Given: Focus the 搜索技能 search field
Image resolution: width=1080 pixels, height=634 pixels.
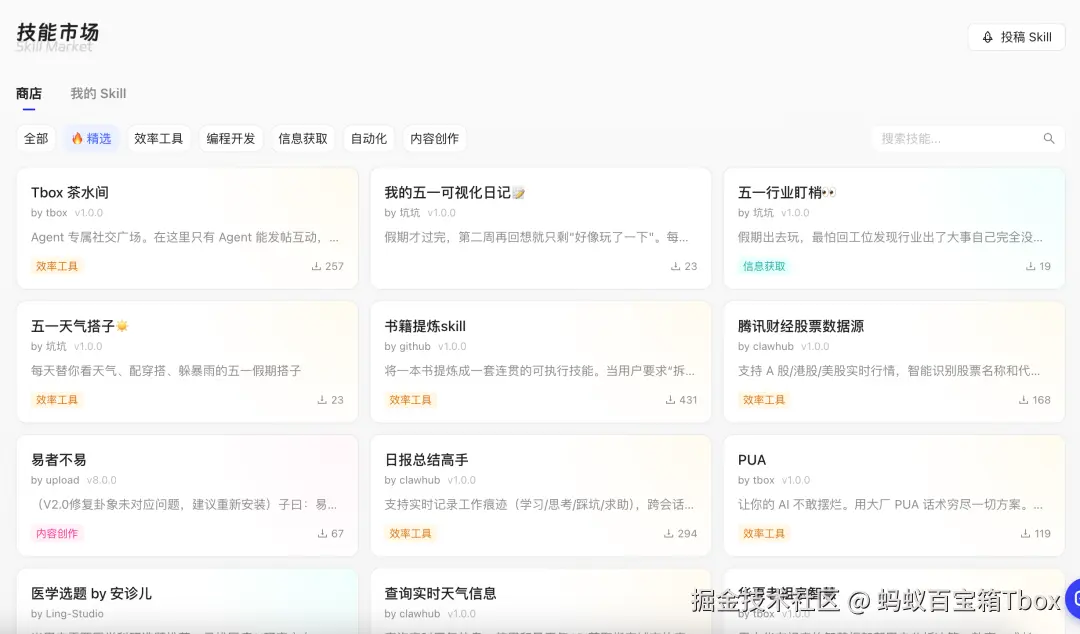Looking at the screenshot, I should (x=968, y=139).
